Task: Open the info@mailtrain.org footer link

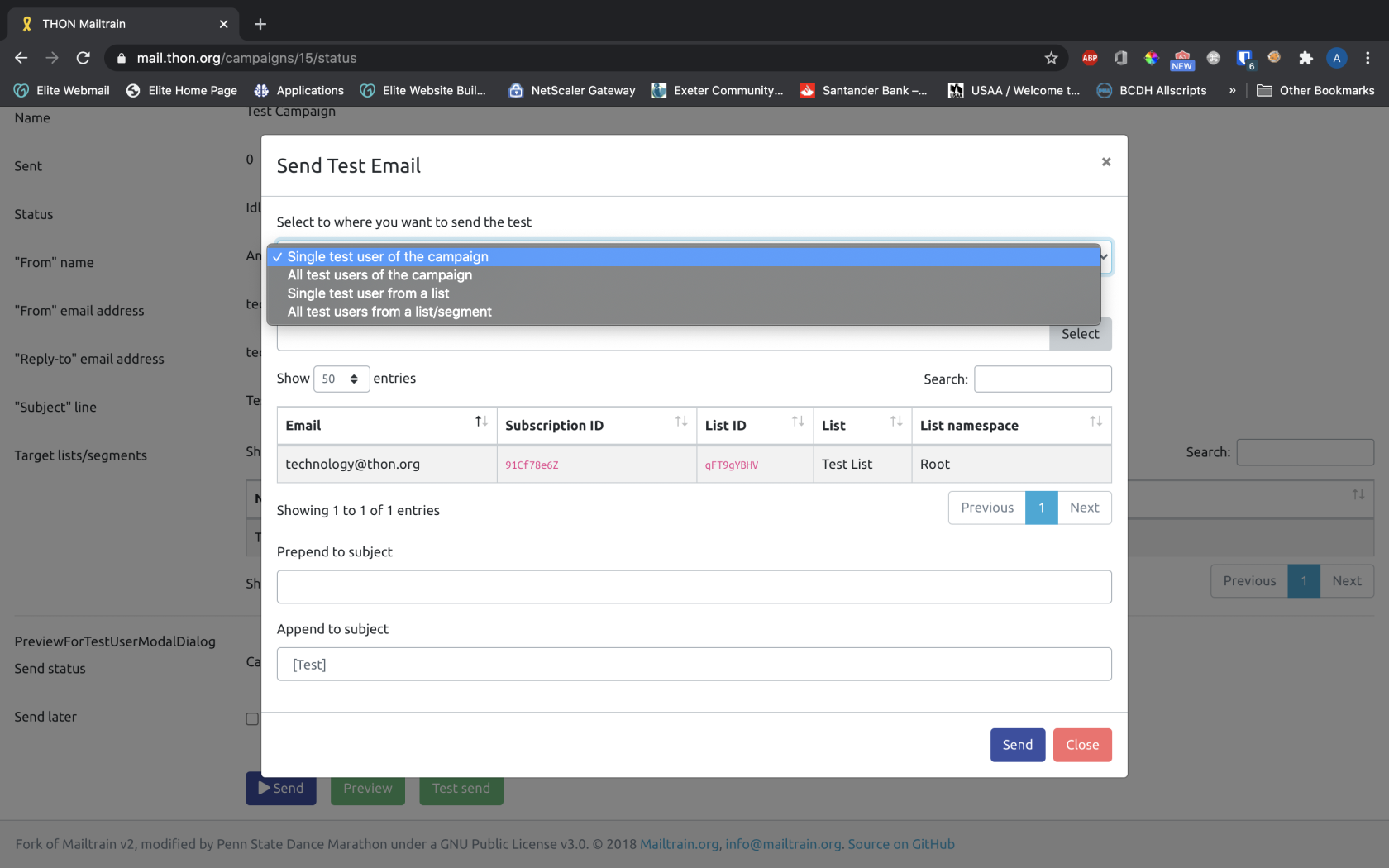Action: pos(783,844)
